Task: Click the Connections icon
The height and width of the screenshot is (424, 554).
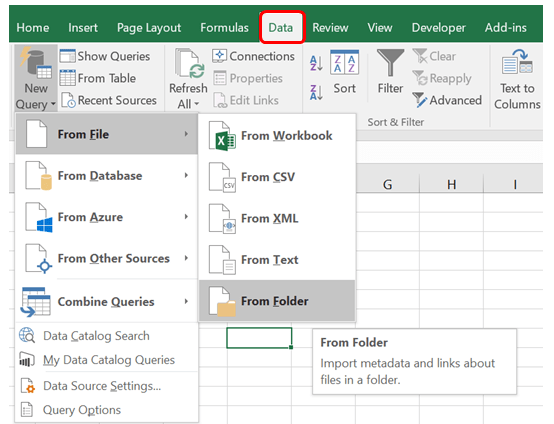Action: pyautogui.click(x=219, y=56)
